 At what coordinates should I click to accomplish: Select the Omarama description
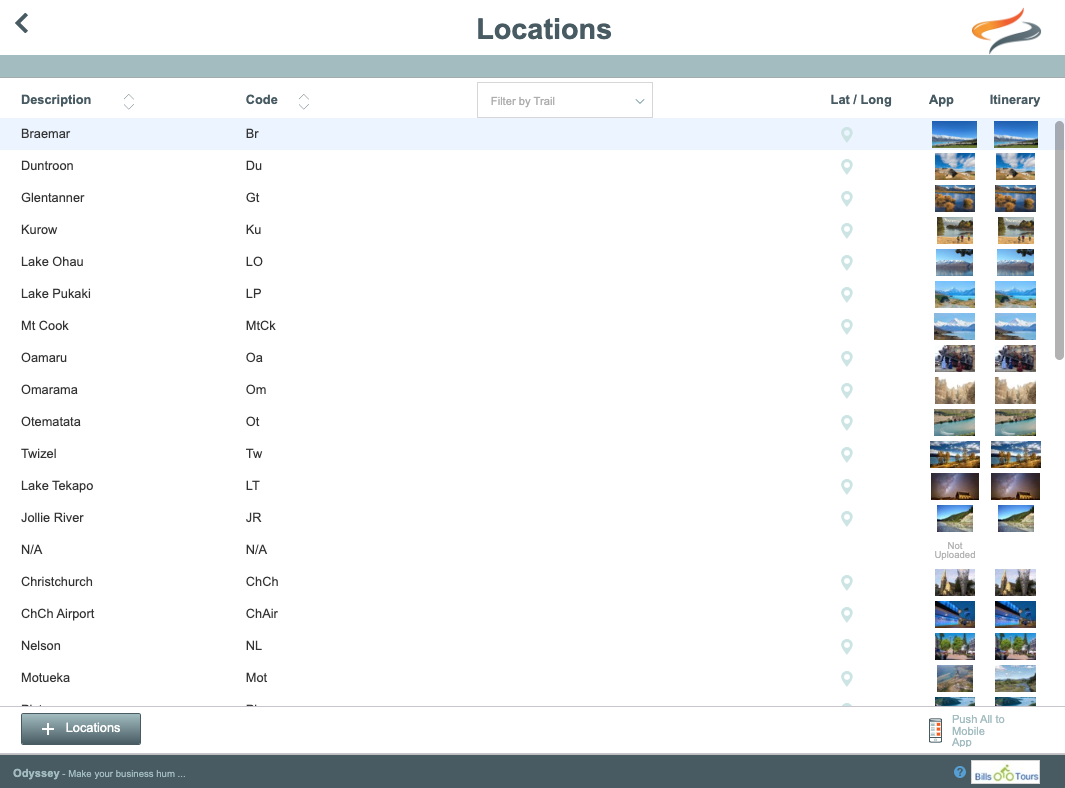[49, 390]
